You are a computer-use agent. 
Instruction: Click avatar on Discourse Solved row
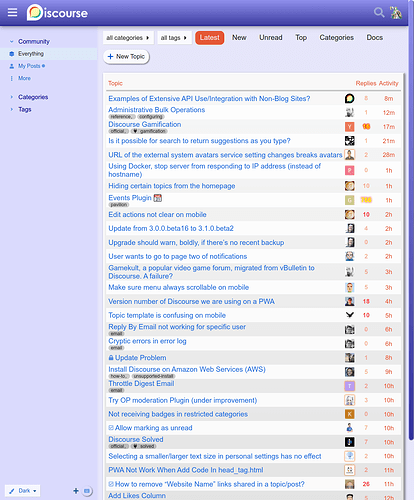click(349, 442)
